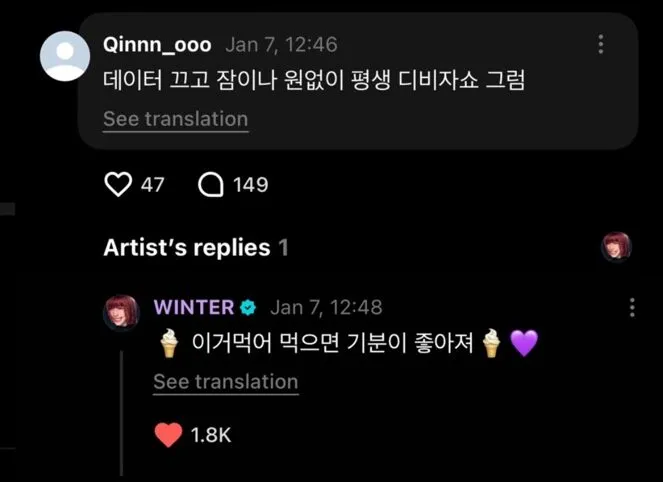
Task: Click the Korean text of Qinnn_ooo's comment
Action: (315, 79)
